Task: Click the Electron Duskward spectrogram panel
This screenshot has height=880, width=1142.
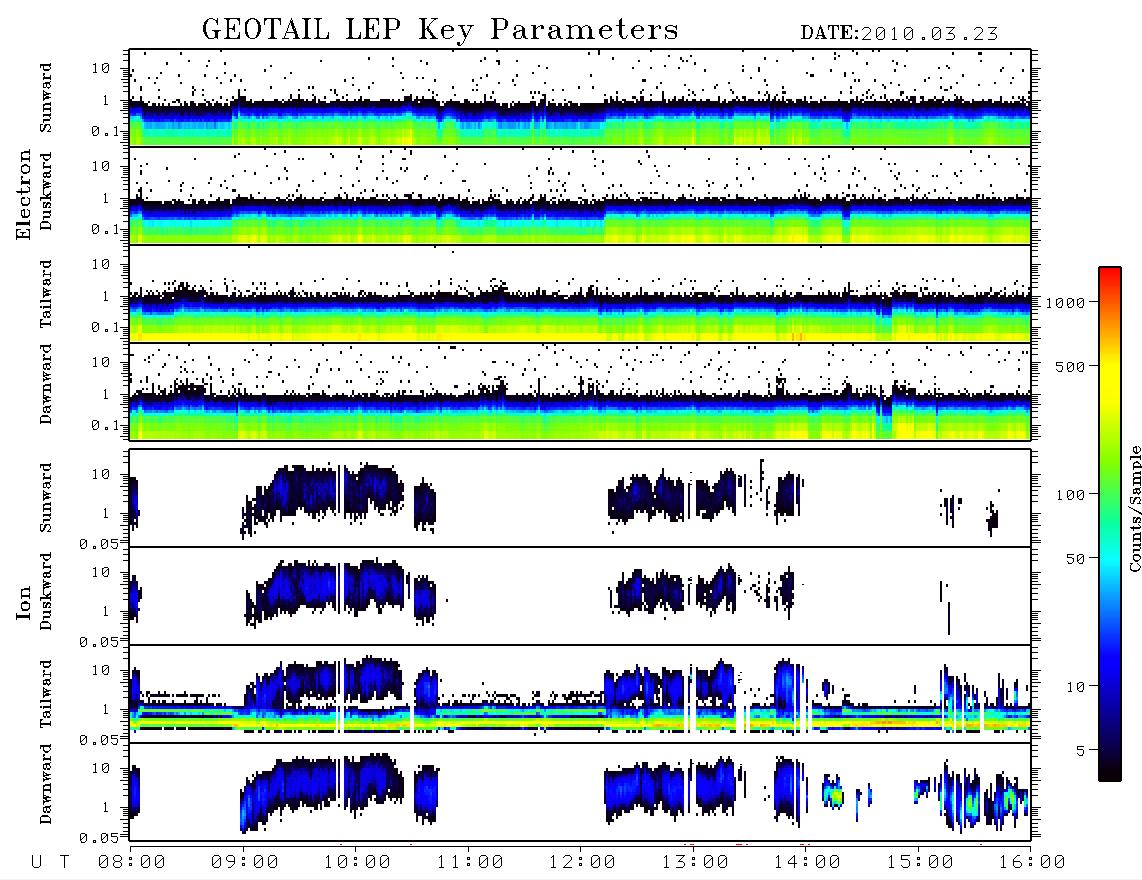Action: (580, 195)
